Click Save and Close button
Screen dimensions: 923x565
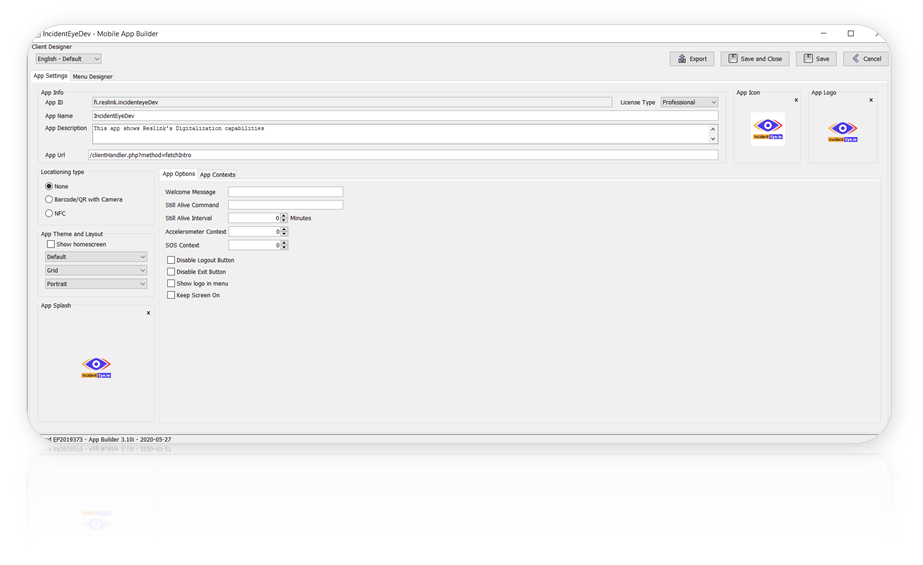(754, 59)
